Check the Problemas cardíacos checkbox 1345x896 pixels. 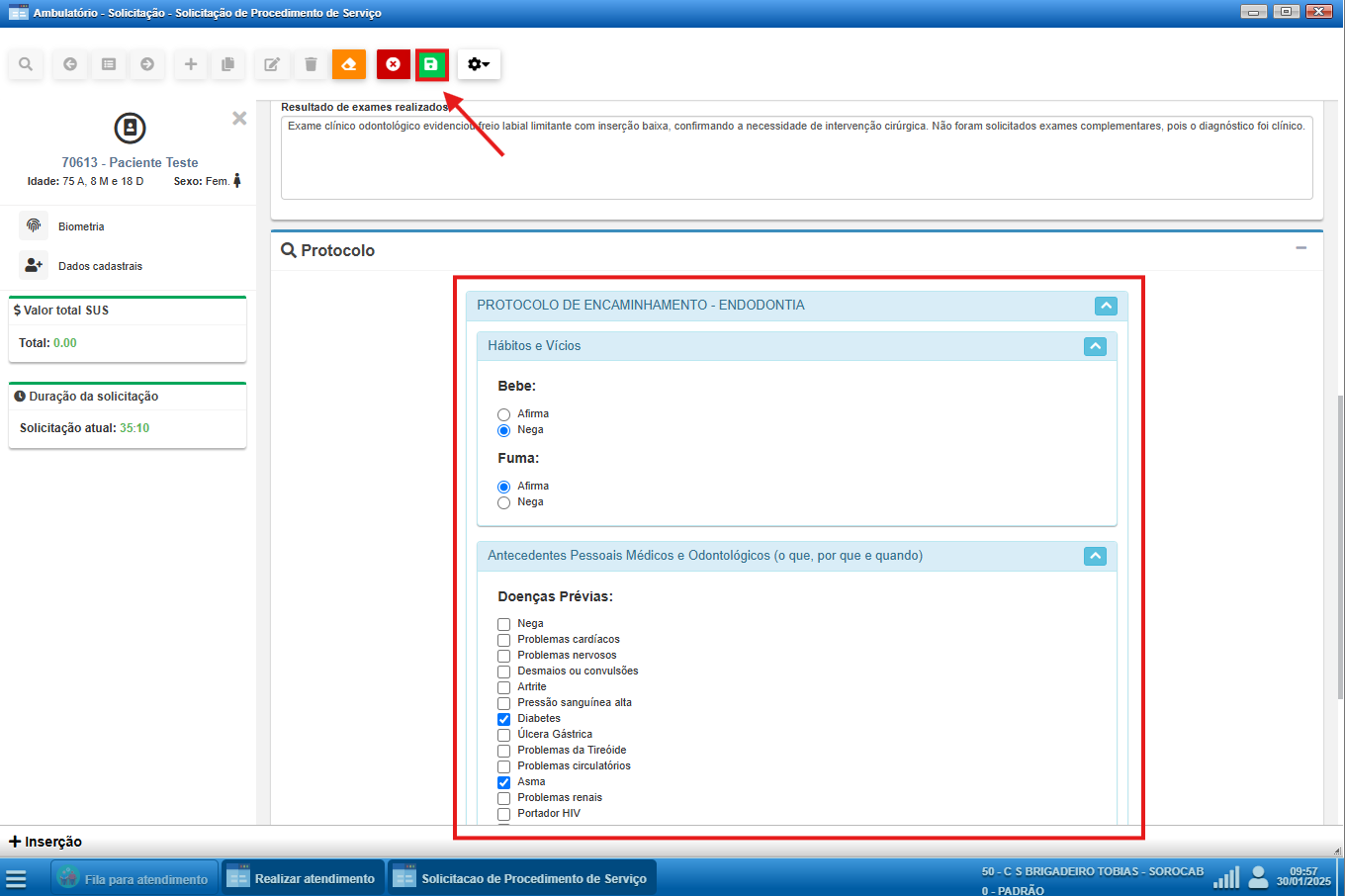(x=504, y=640)
